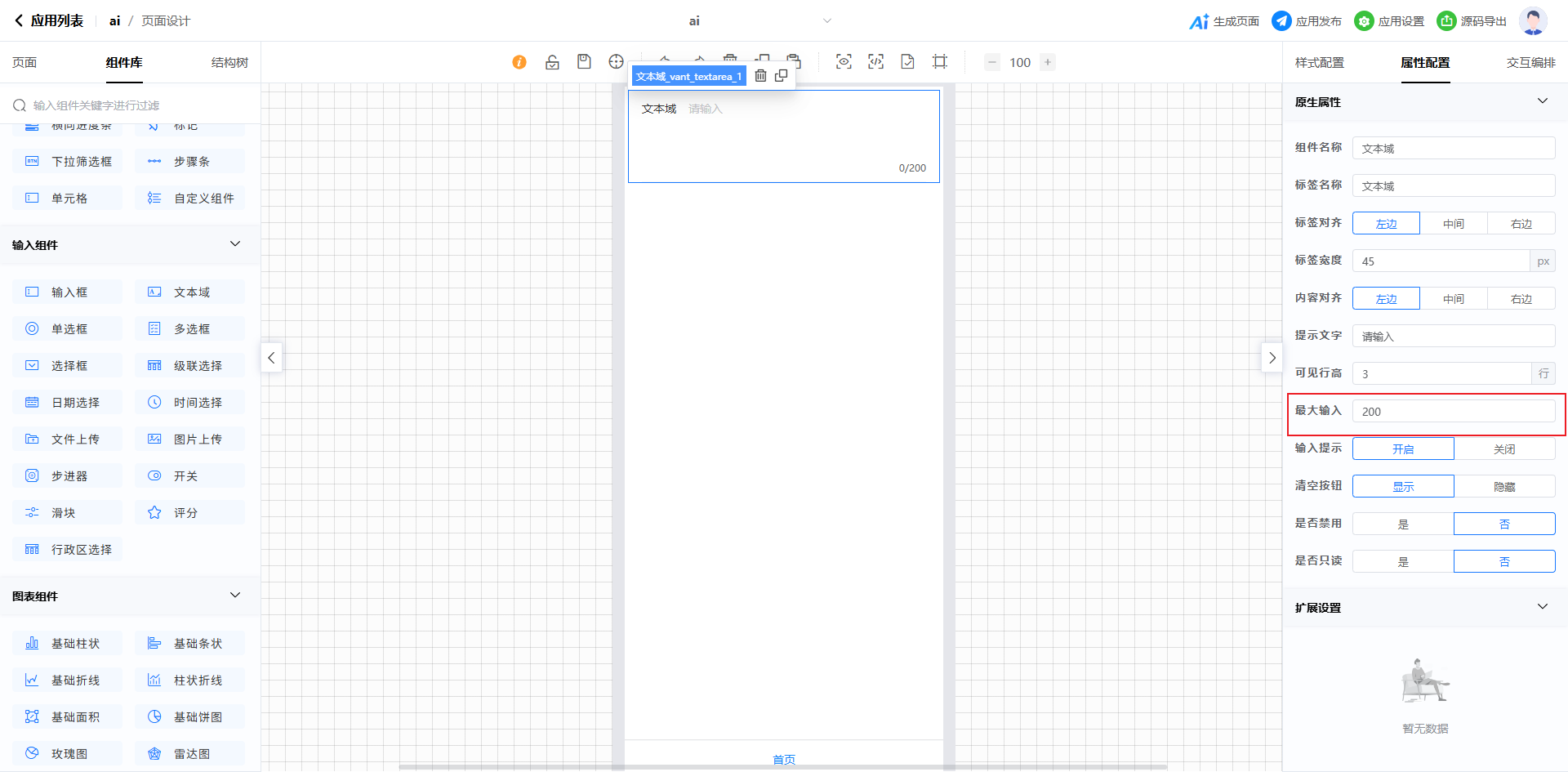Click the 最大输入 input field
Viewport: 1568px width, 772px height.
[1453, 412]
